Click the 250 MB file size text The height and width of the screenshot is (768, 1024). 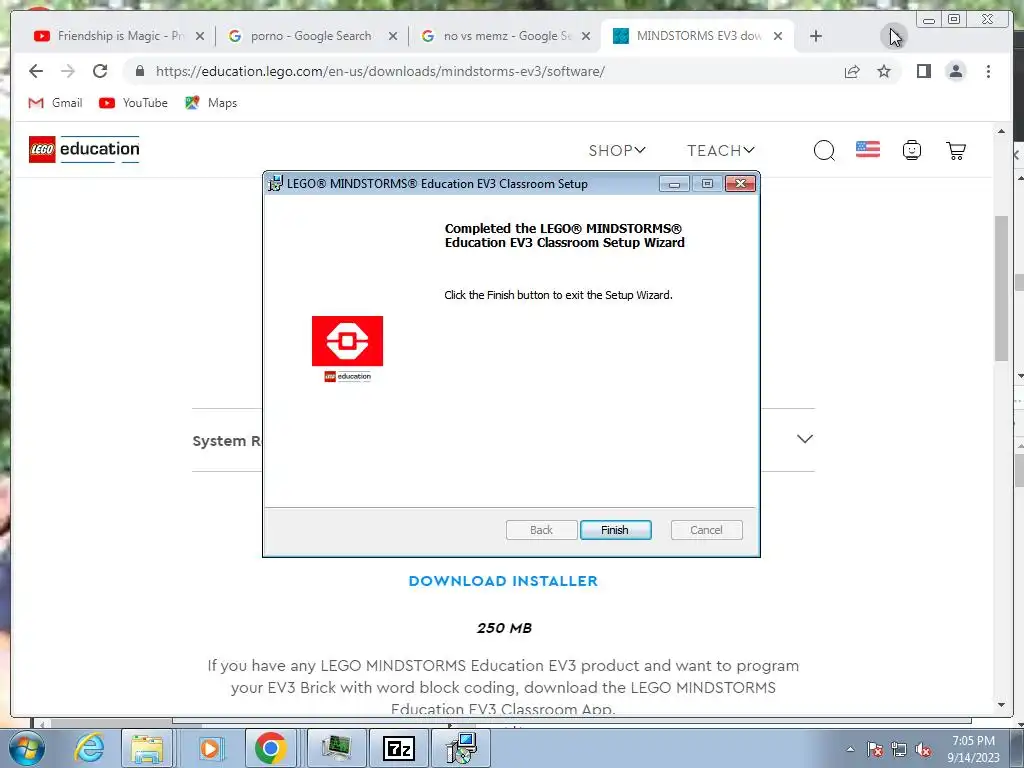504,628
